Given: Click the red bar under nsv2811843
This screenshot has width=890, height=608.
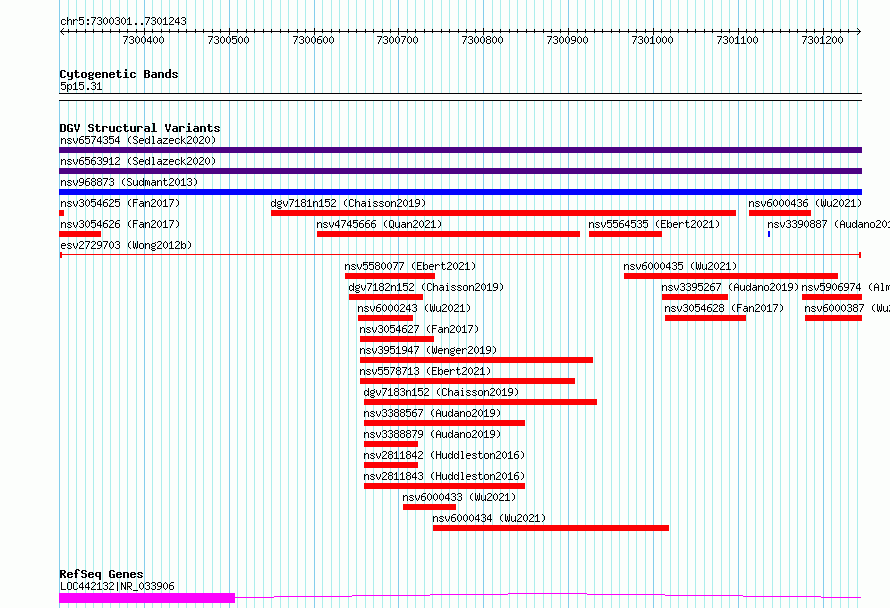Looking at the screenshot, I should point(444,486).
